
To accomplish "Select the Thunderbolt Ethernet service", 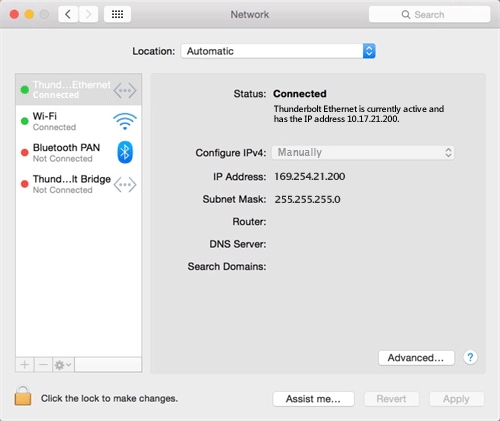I will [x=79, y=90].
